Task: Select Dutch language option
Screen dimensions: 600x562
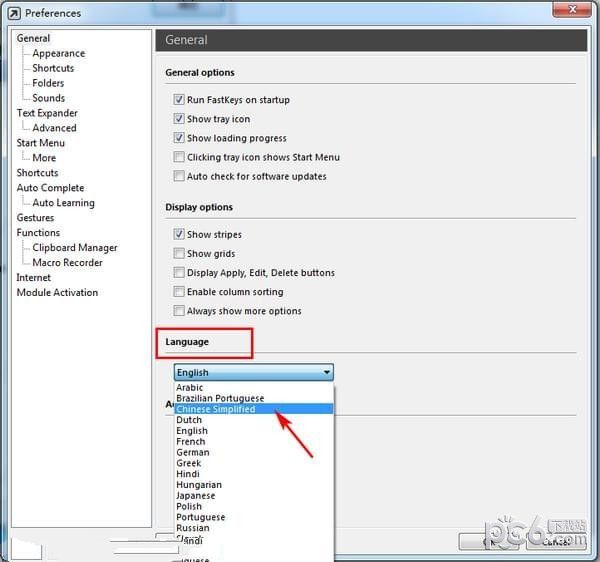Action: pos(254,420)
